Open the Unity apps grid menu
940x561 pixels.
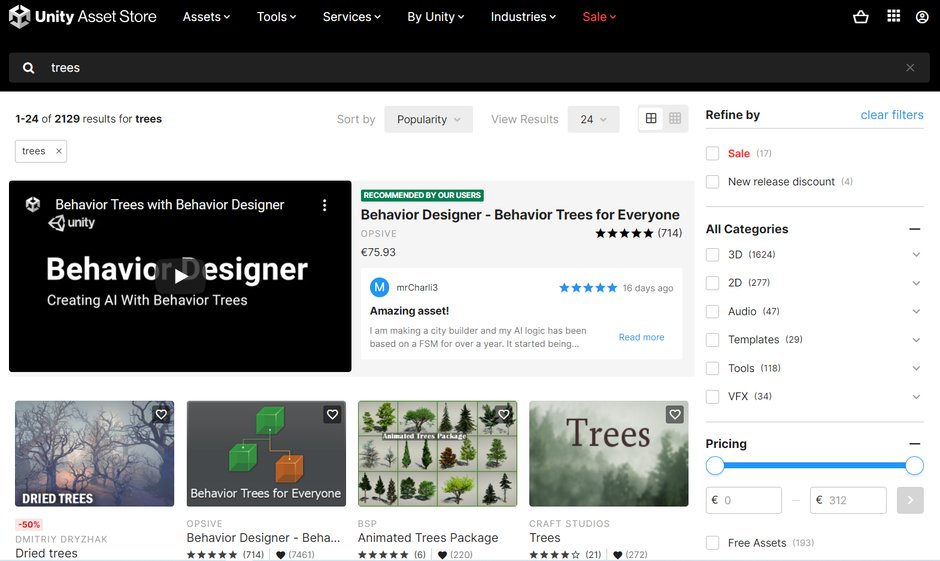coord(893,16)
